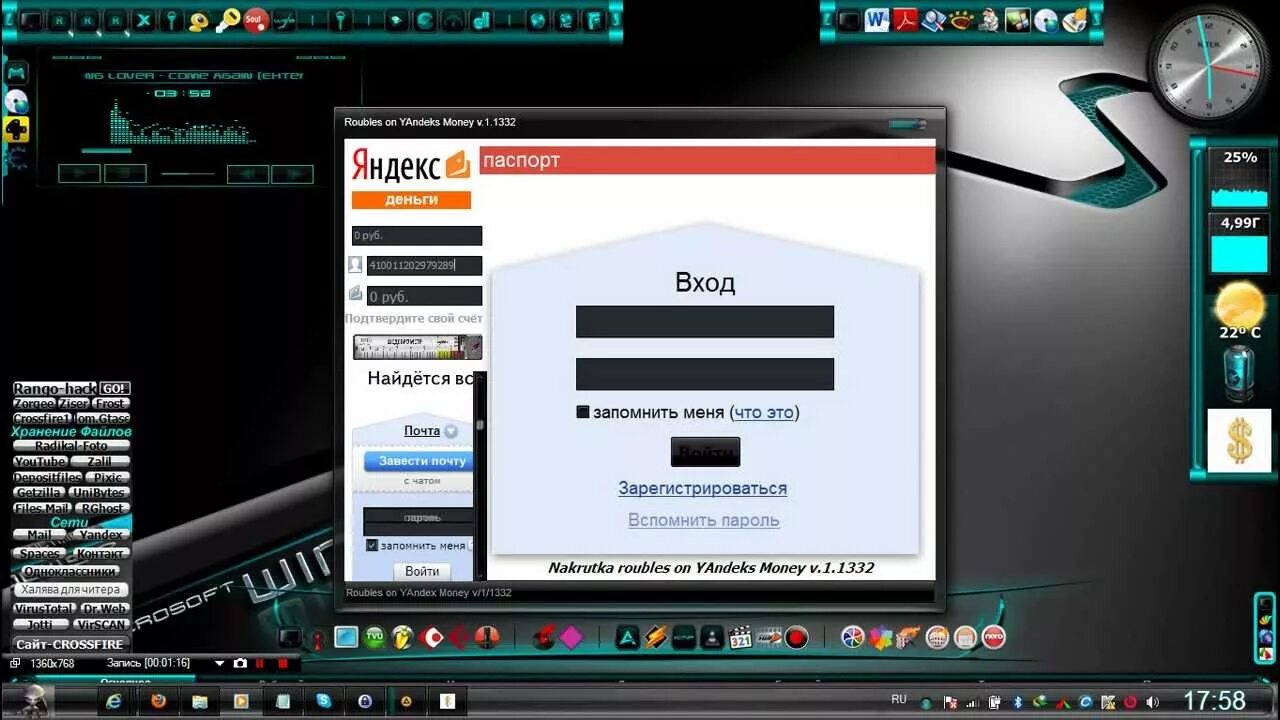Open the Контакт shortcut button

101,553
